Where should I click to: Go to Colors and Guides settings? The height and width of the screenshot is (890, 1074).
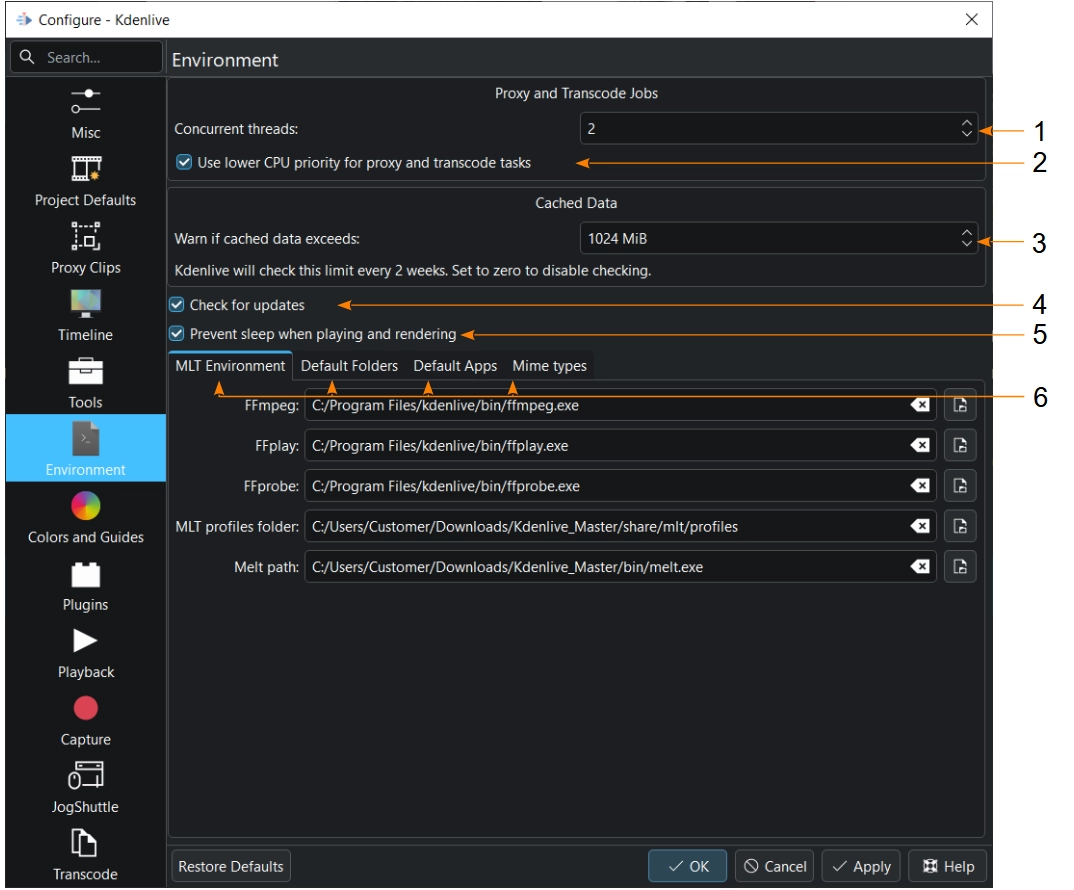[x=85, y=517]
